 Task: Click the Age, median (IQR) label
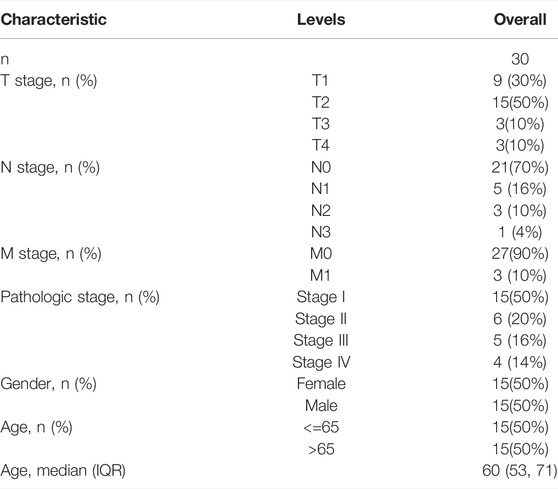pos(63,471)
